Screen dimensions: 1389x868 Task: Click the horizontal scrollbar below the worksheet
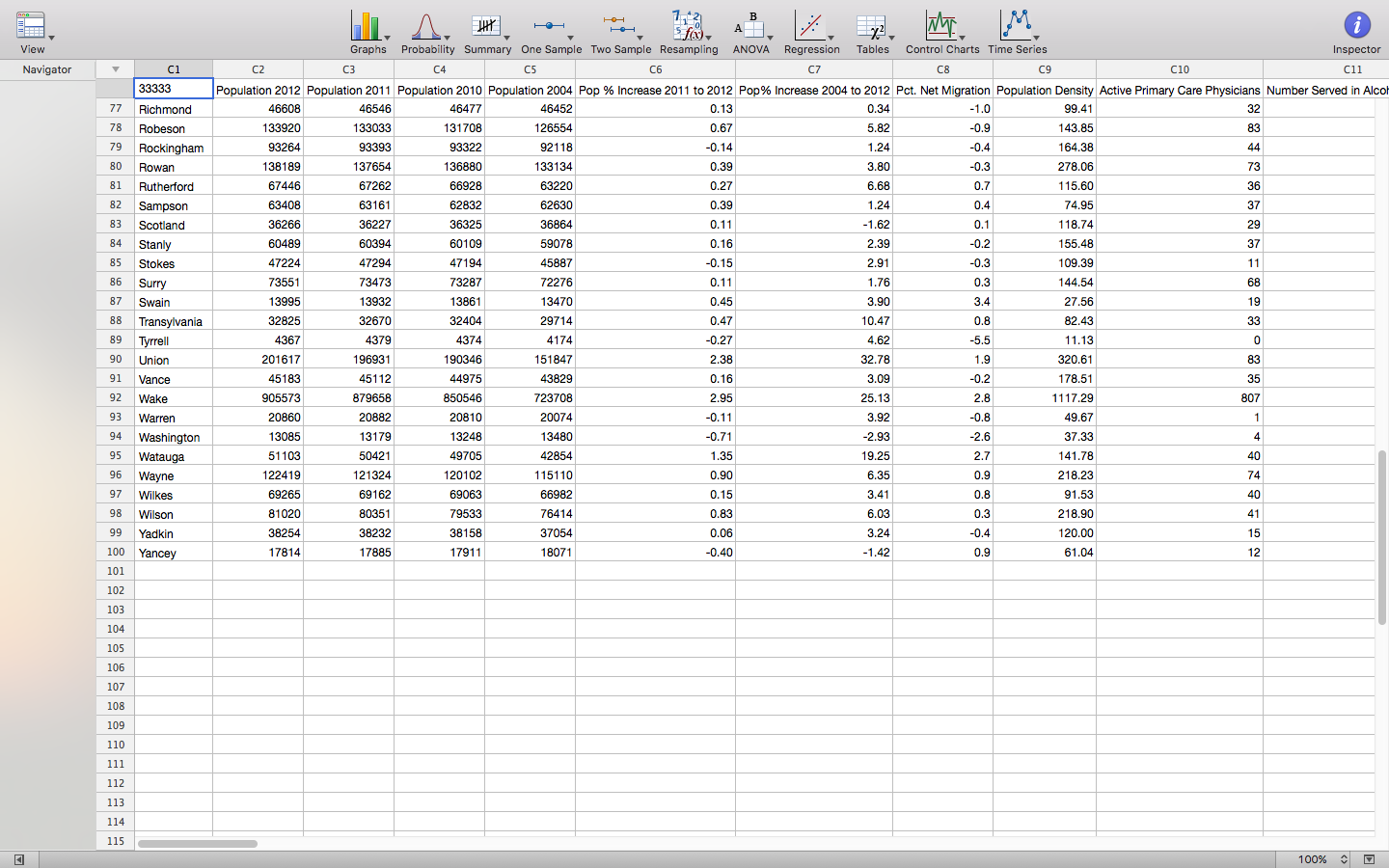[197, 844]
